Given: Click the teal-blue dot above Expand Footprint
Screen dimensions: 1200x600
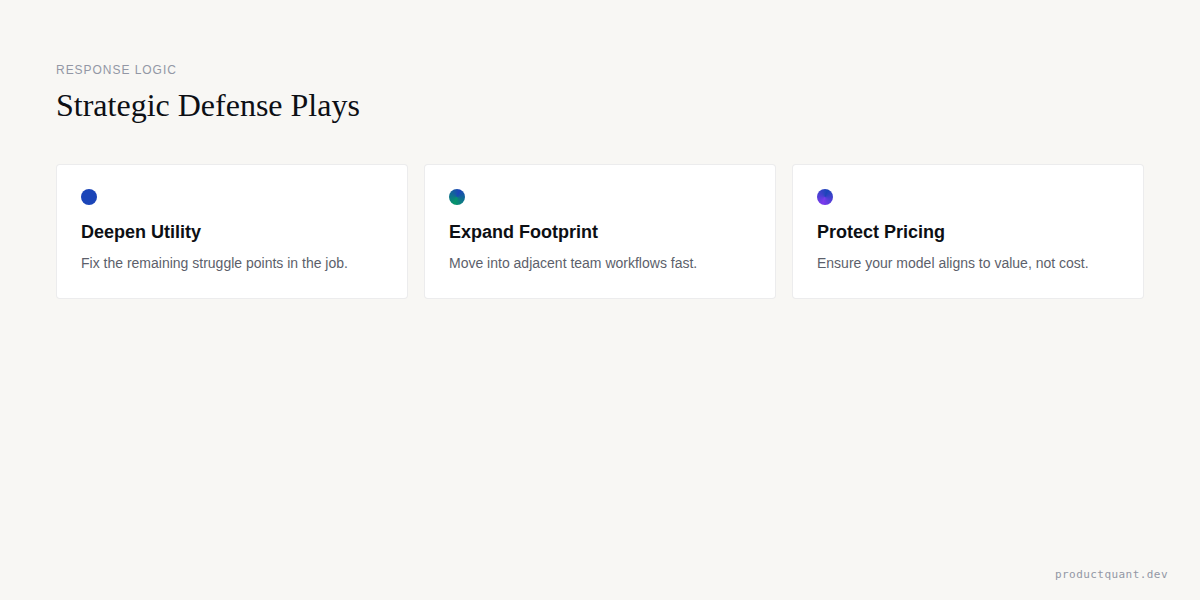Looking at the screenshot, I should click(x=457, y=197).
